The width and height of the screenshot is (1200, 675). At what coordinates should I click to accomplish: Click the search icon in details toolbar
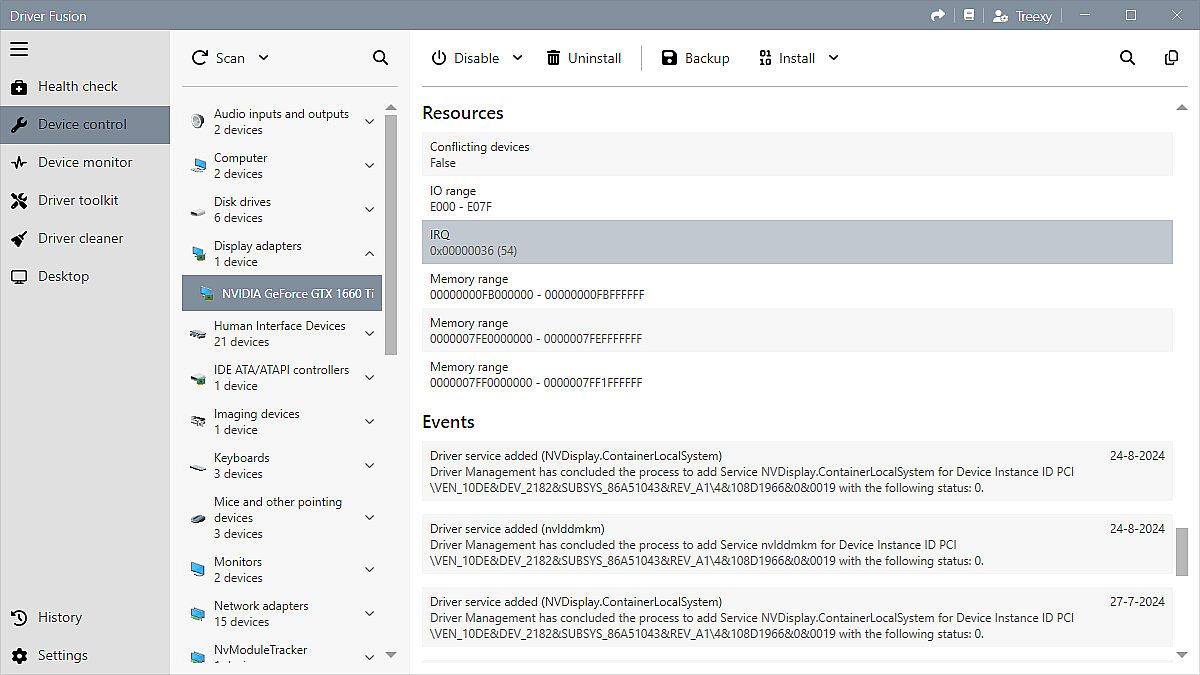pos(1127,58)
